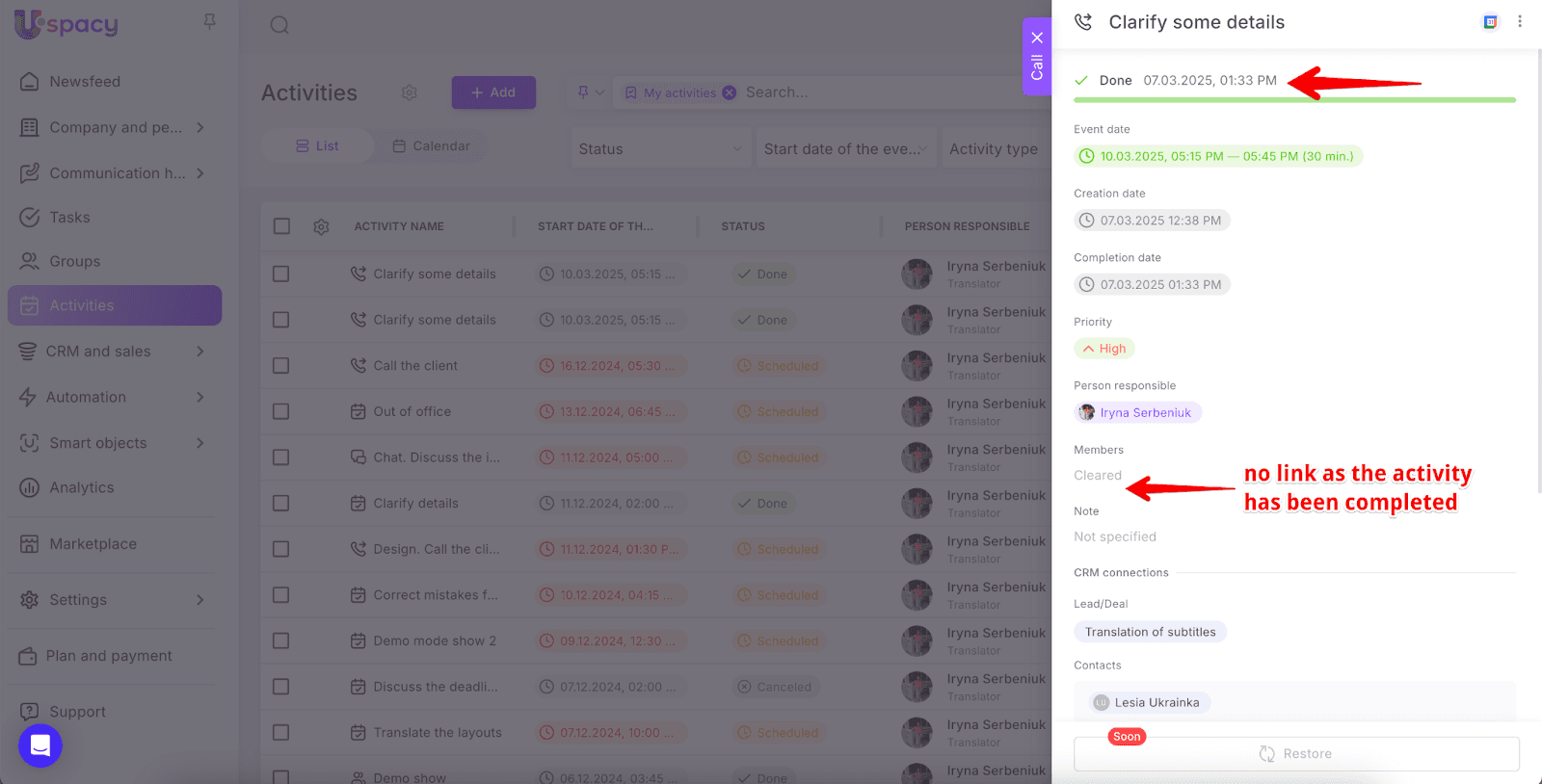Viewport: 1542px width, 784px height.
Task: Go to Tasks in the sidebar
Action: (69, 218)
